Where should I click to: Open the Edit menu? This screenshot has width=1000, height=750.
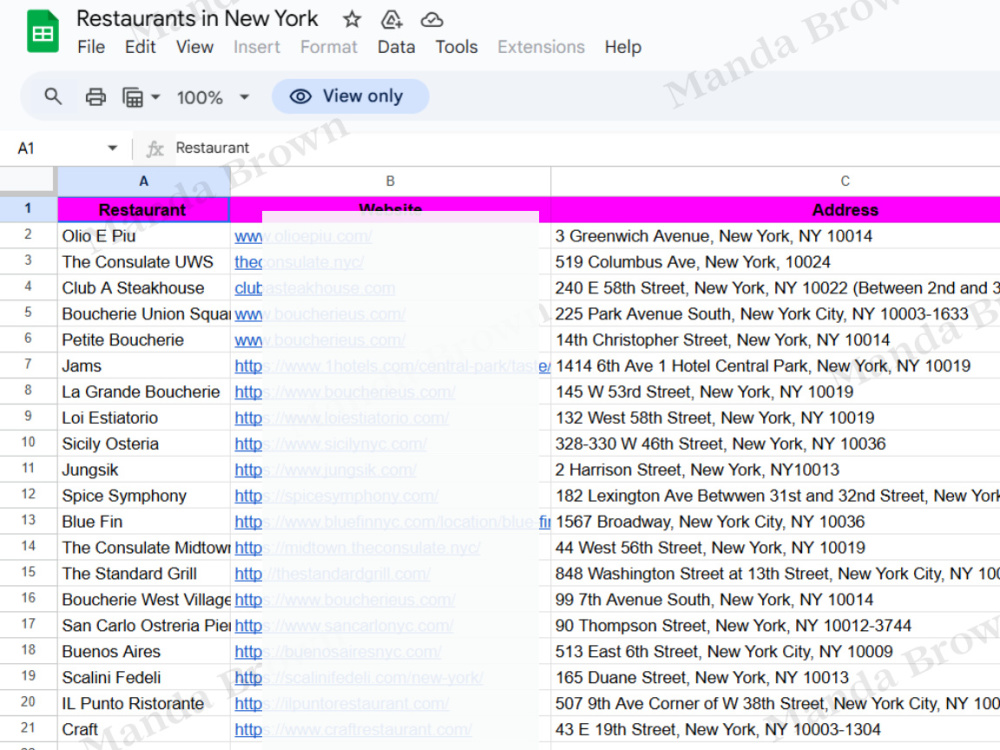(140, 47)
